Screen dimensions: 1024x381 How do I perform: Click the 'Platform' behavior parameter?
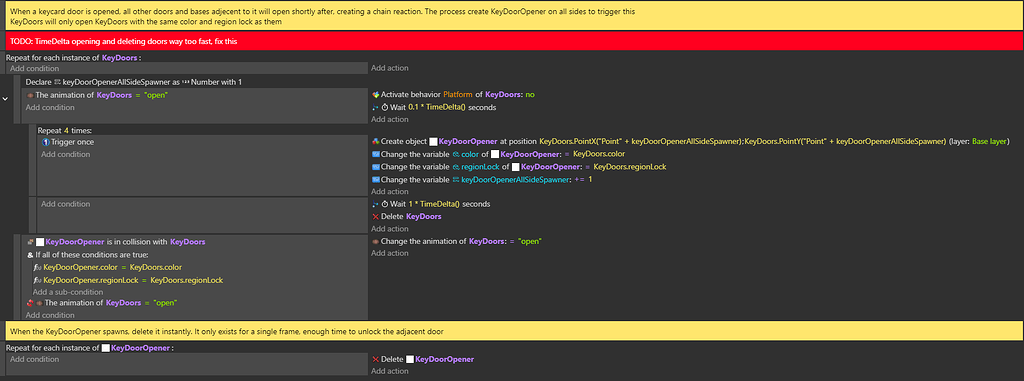tap(458, 95)
